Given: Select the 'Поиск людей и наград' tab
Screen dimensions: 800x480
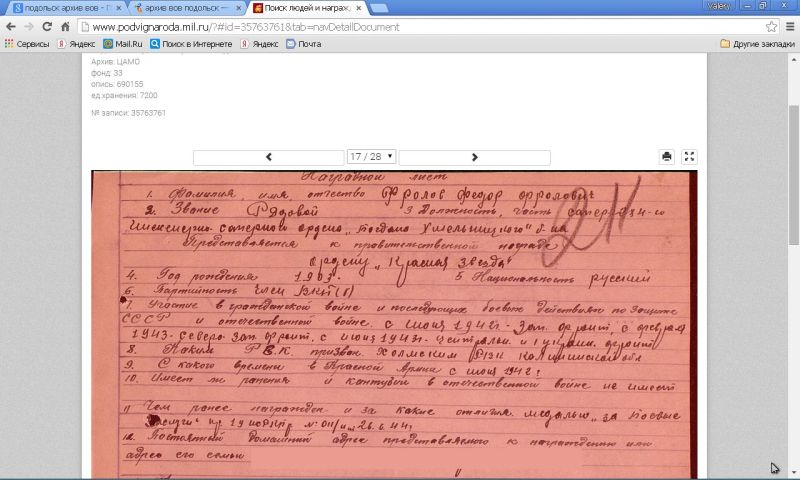Looking at the screenshot, I should point(305,8).
